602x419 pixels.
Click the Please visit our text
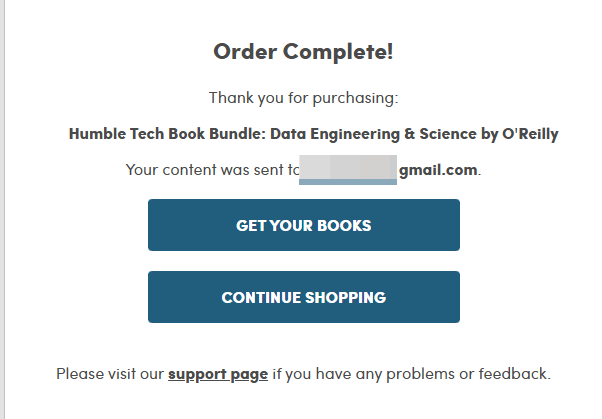coord(109,375)
